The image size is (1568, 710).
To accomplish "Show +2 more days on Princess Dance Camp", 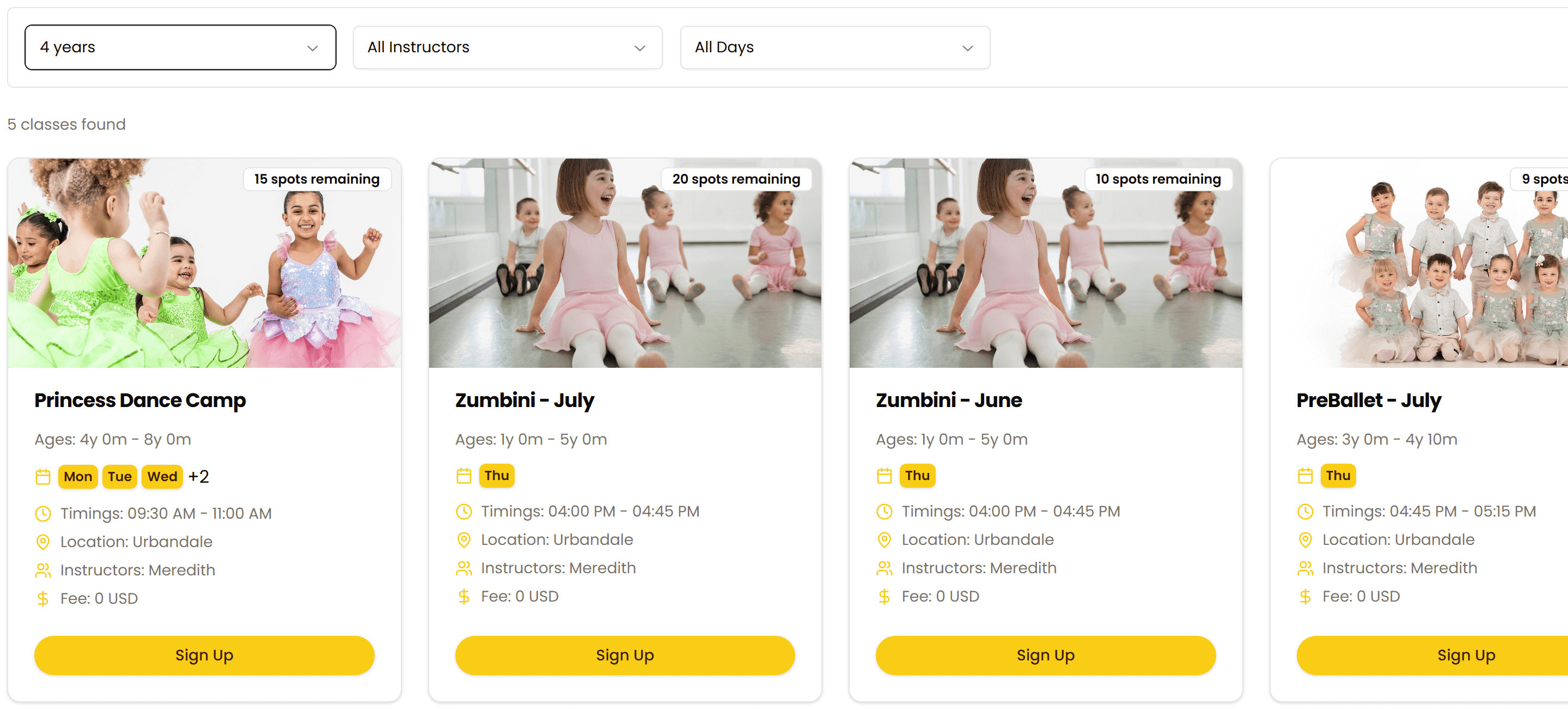I will click(198, 477).
